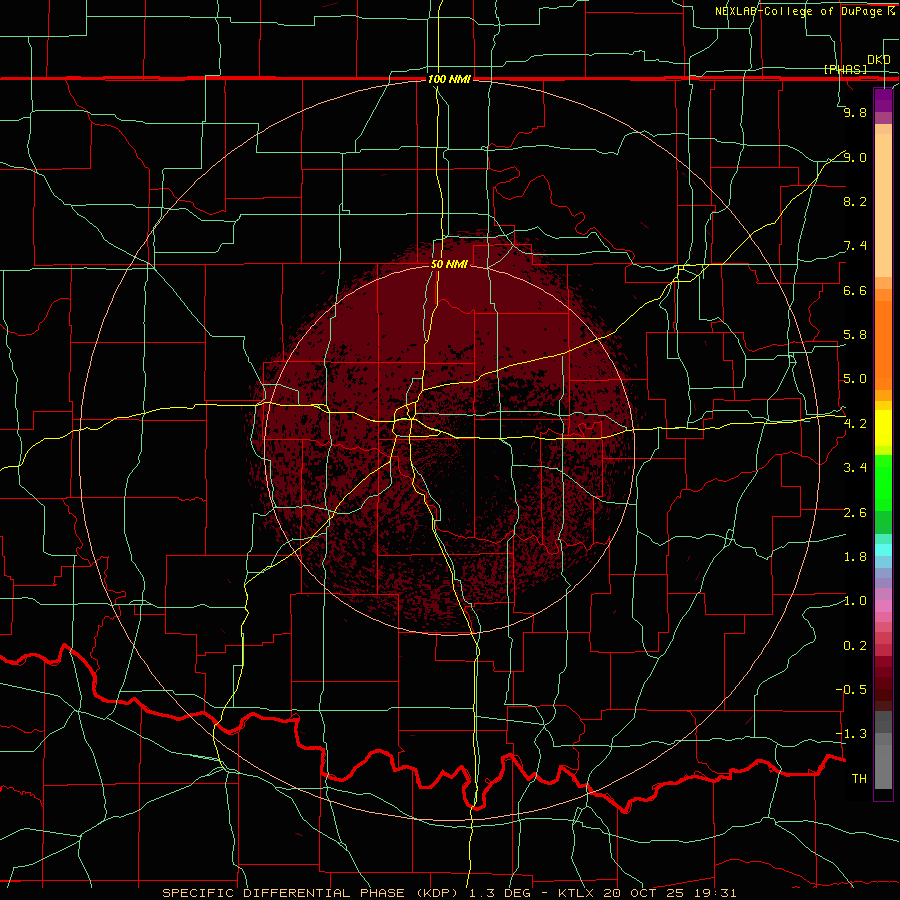Click the 4.2 scale value
The width and height of the screenshot is (900, 900).
point(855,424)
